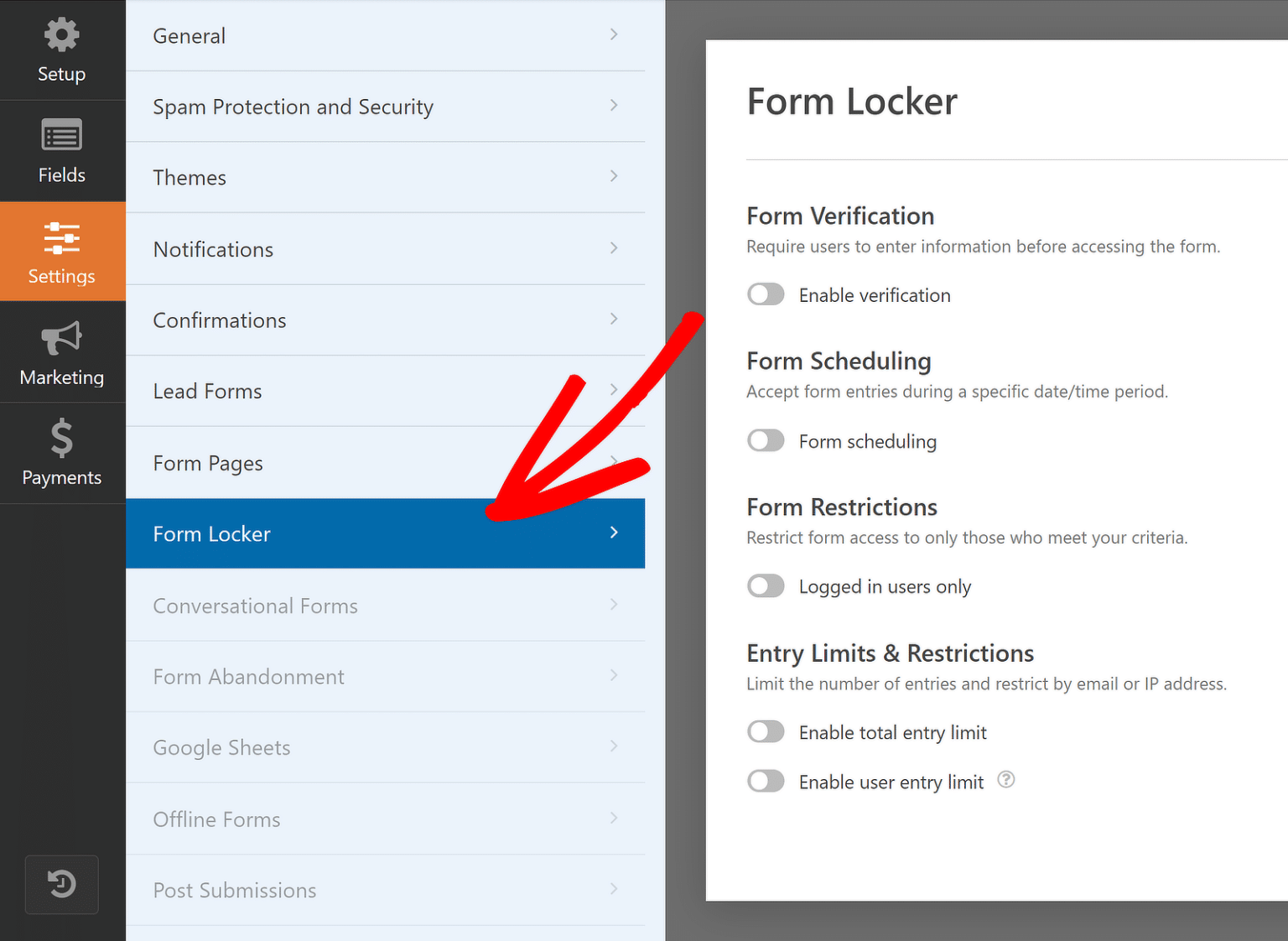Open the Themes settings
The width and height of the screenshot is (1288, 941).
[x=386, y=177]
